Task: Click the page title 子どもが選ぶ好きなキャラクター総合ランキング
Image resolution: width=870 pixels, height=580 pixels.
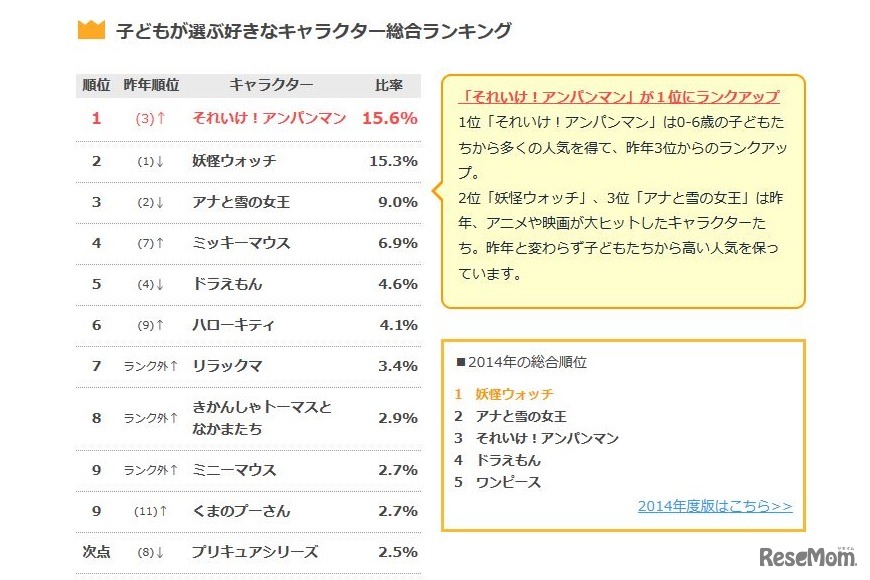Action: click(313, 31)
